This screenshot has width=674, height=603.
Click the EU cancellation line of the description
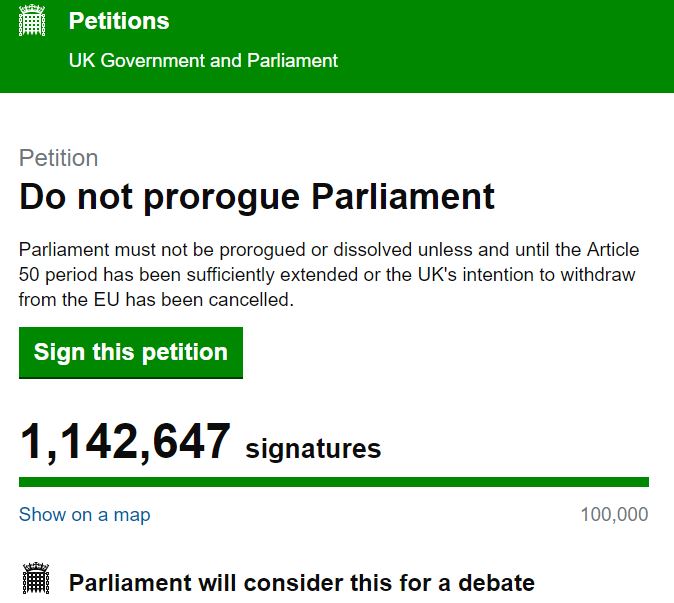157,299
